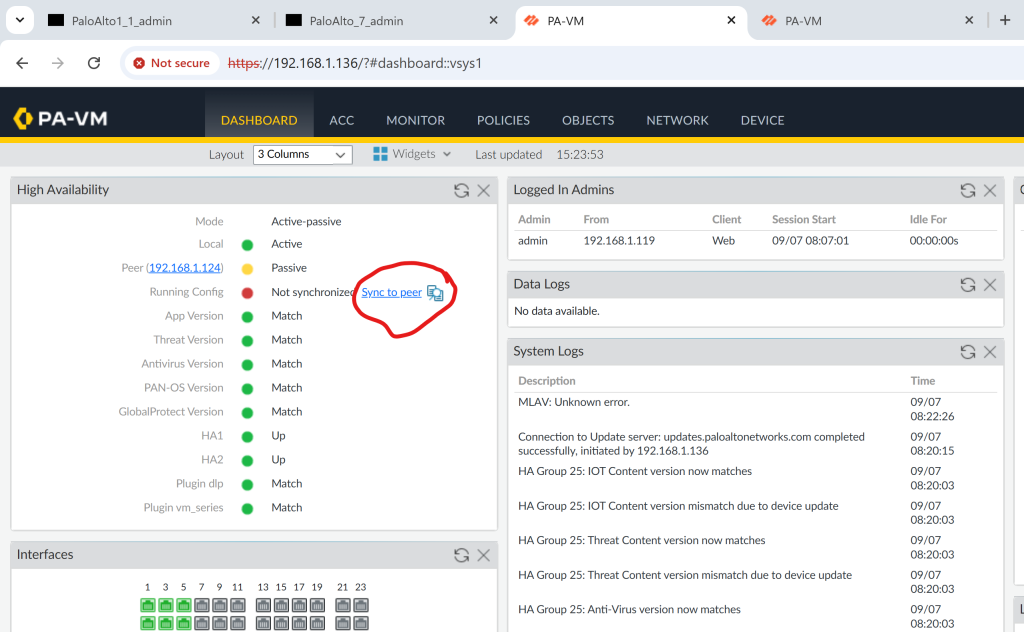
Task: Close the System Logs widget
Action: click(x=990, y=352)
